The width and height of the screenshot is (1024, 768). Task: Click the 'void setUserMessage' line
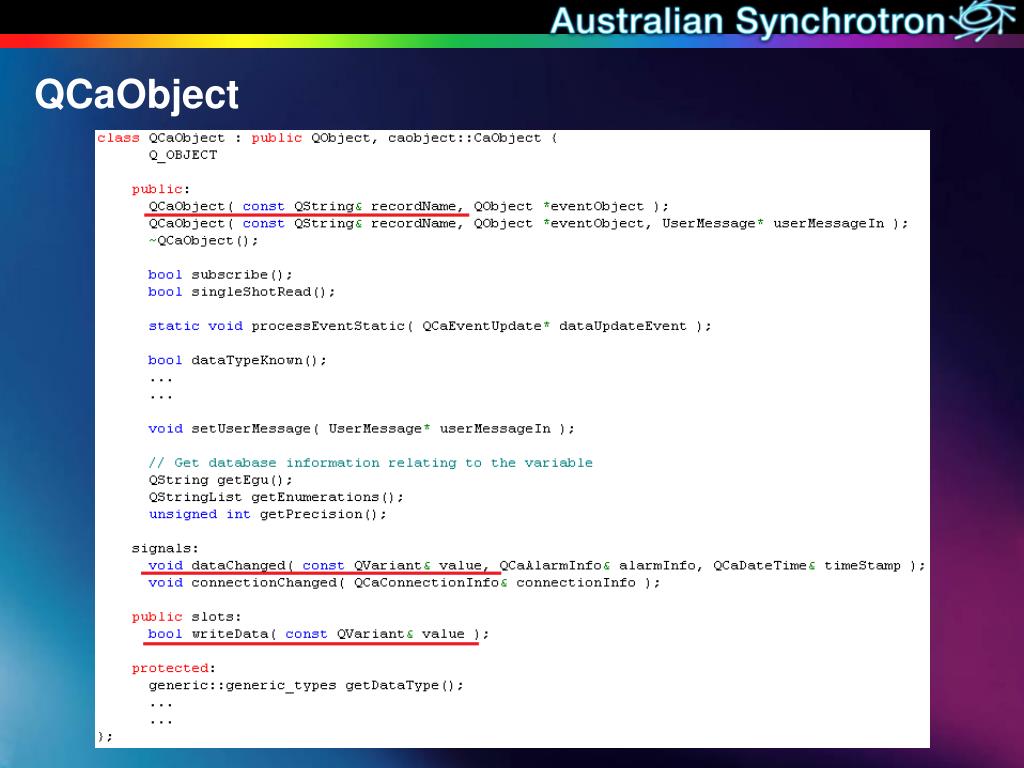click(361, 429)
